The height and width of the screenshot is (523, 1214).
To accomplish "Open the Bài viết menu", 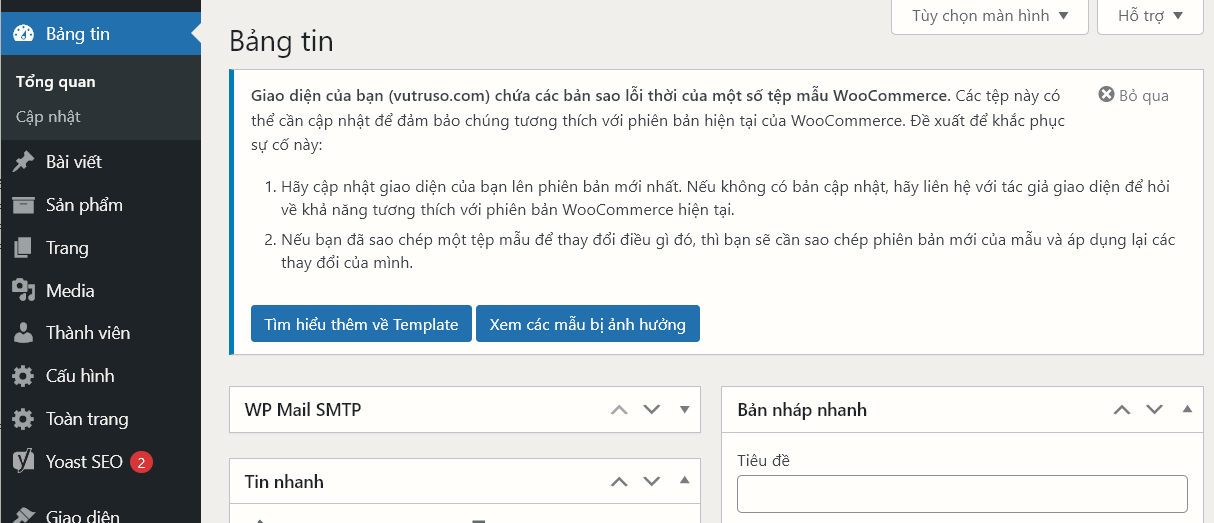I will point(100,162).
